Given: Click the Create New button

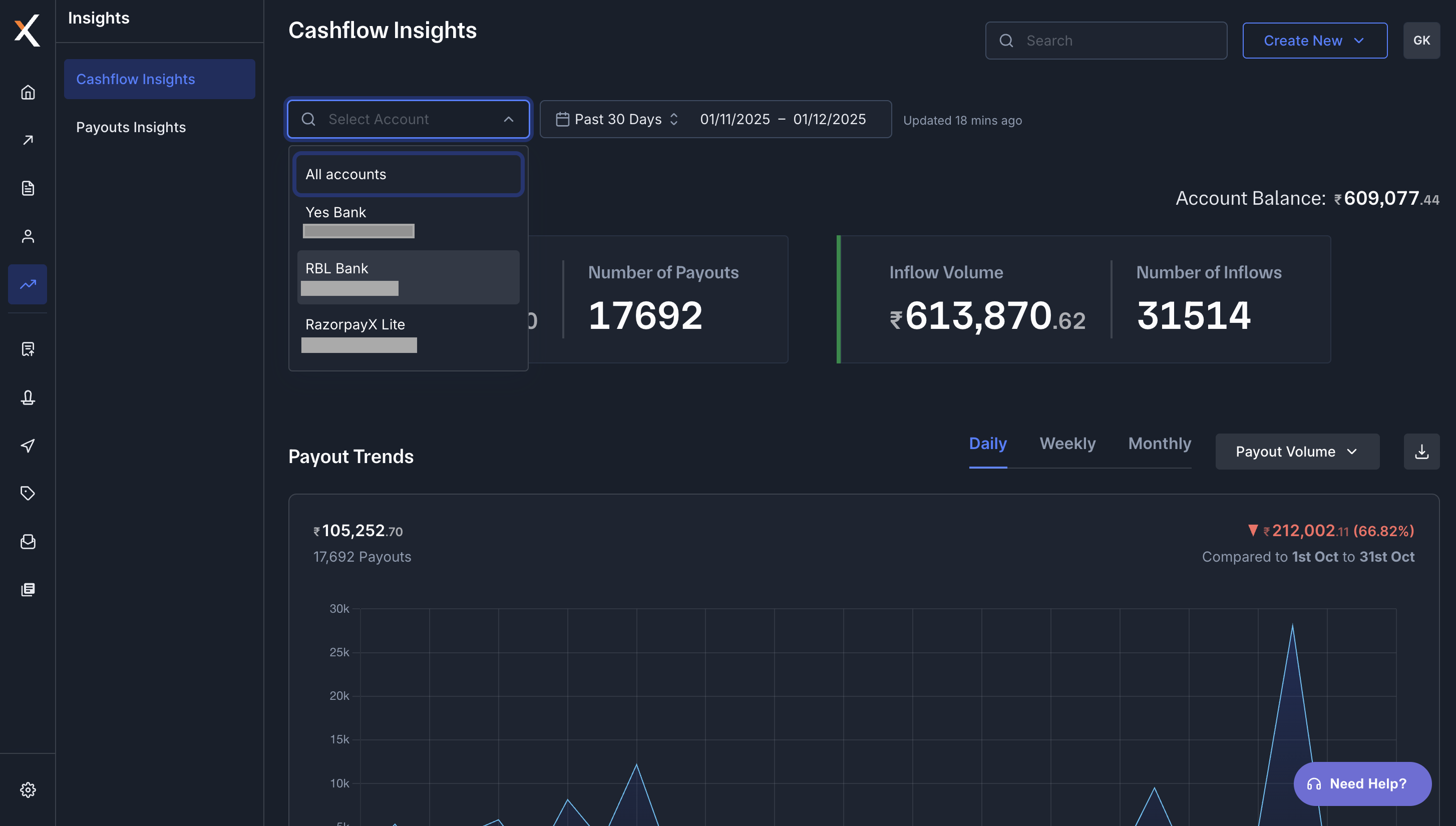Looking at the screenshot, I should click(1315, 40).
